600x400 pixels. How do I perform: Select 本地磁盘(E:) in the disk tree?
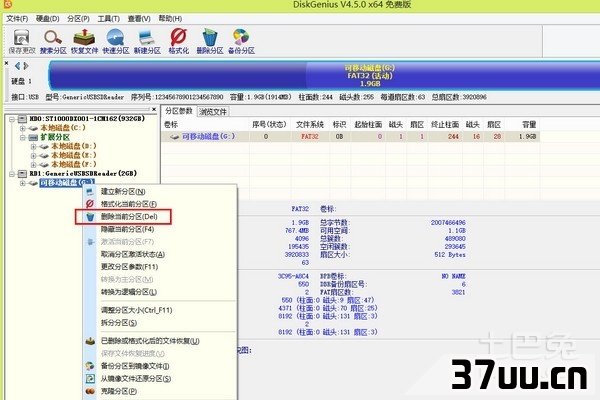tap(73, 155)
